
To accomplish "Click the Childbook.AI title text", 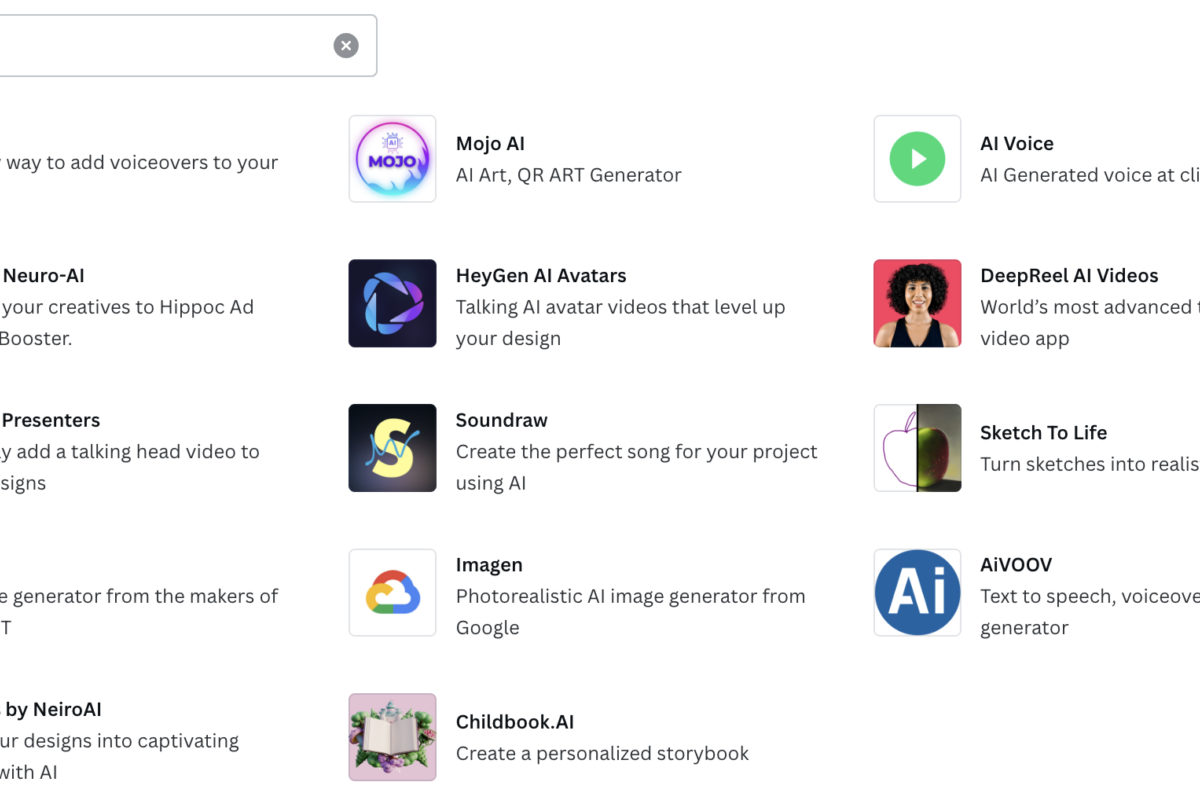I will 515,722.
